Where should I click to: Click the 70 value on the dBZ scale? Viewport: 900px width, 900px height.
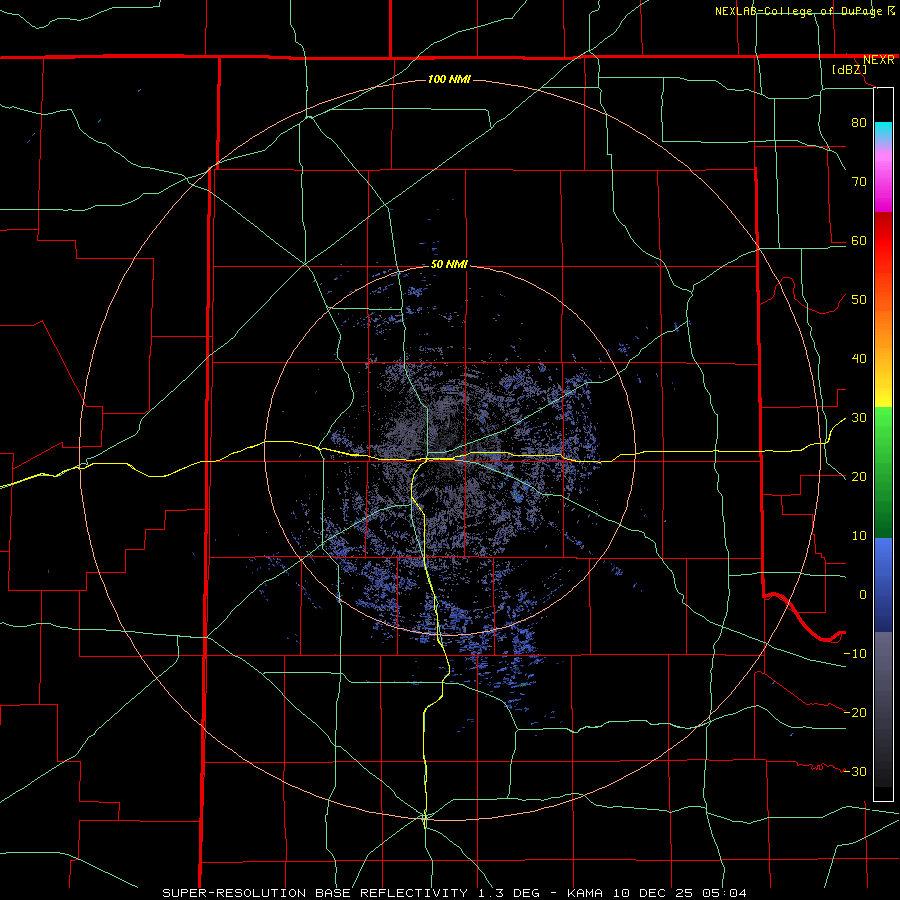859,182
